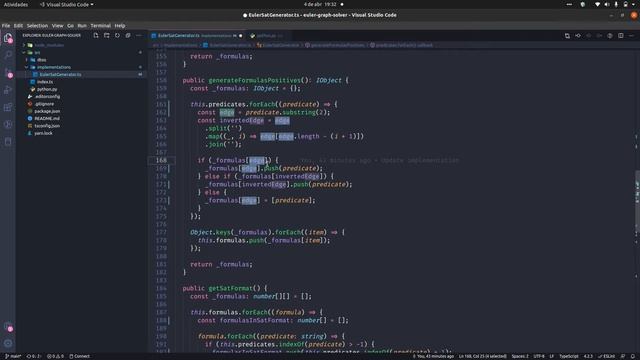Open the View menu
This screenshot has height=360, width=640.
click(58, 26)
